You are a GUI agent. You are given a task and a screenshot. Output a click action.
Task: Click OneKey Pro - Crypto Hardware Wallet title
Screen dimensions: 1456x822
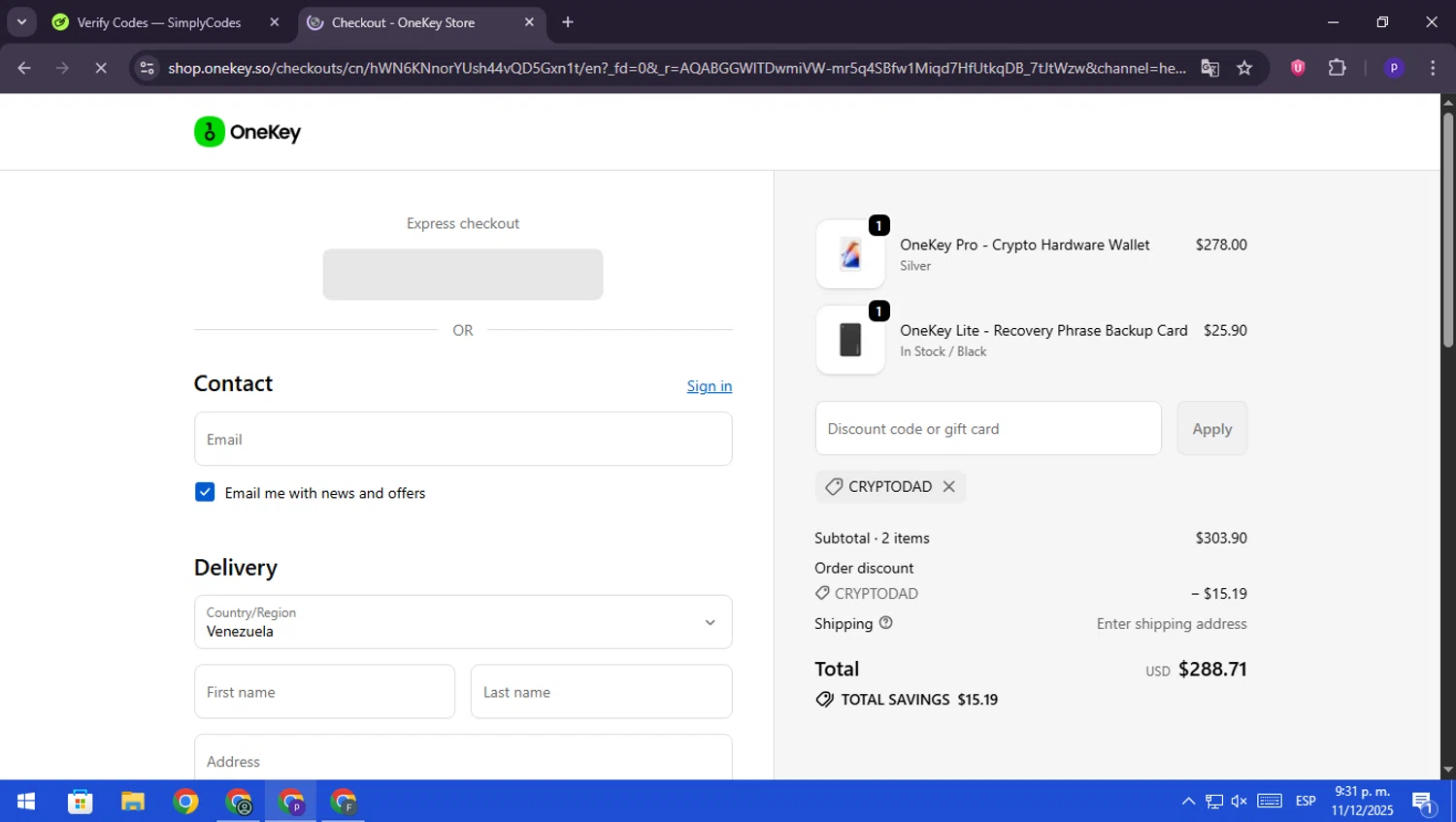click(1025, 246)
